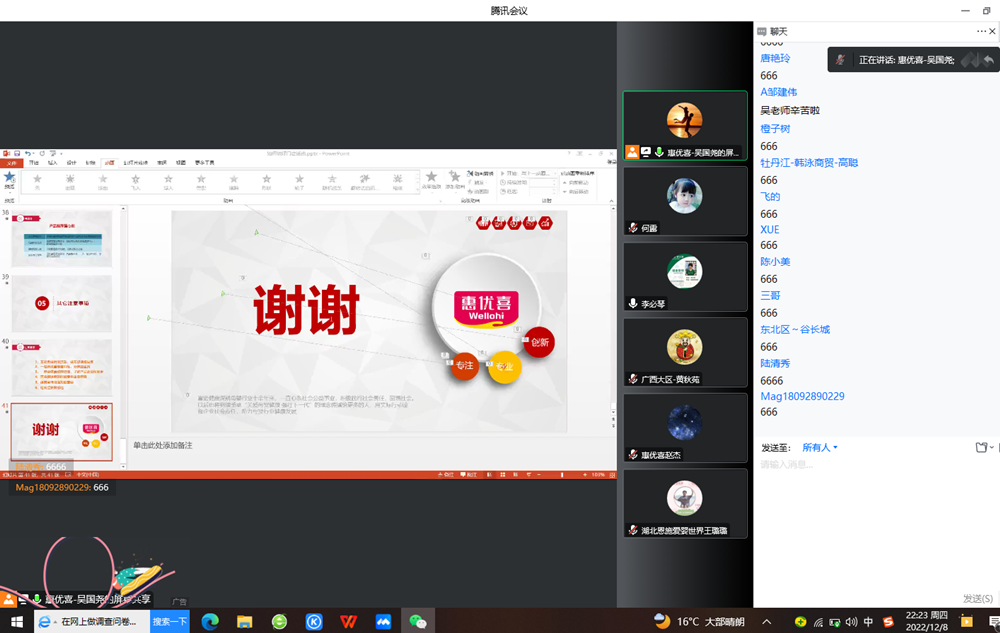Click the Undo icon in PowerPoint title bar
Screen dimensions: 1000x633
pos(29,153)
